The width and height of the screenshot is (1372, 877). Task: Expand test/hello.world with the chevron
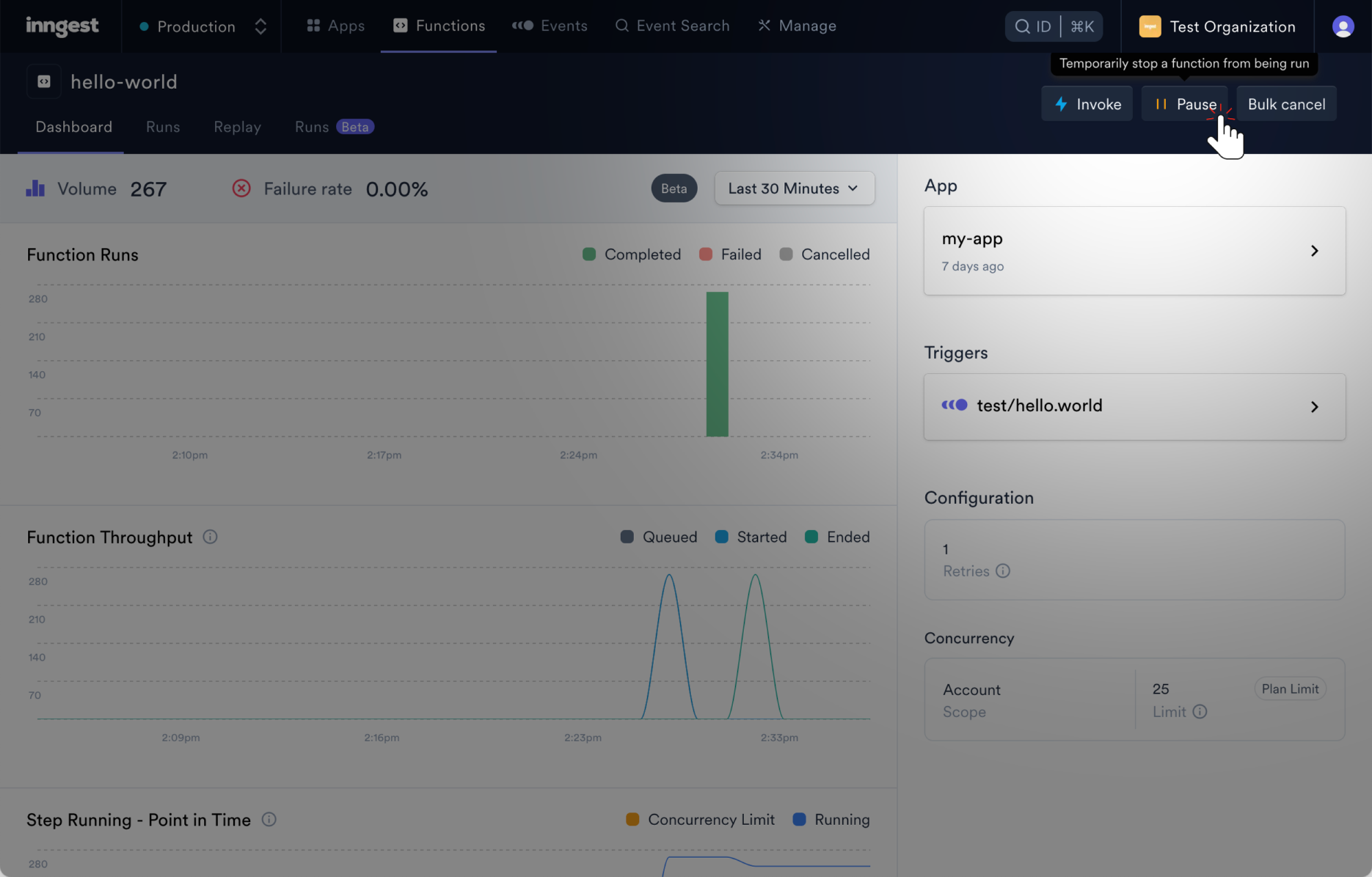(x=1314, y=407)
